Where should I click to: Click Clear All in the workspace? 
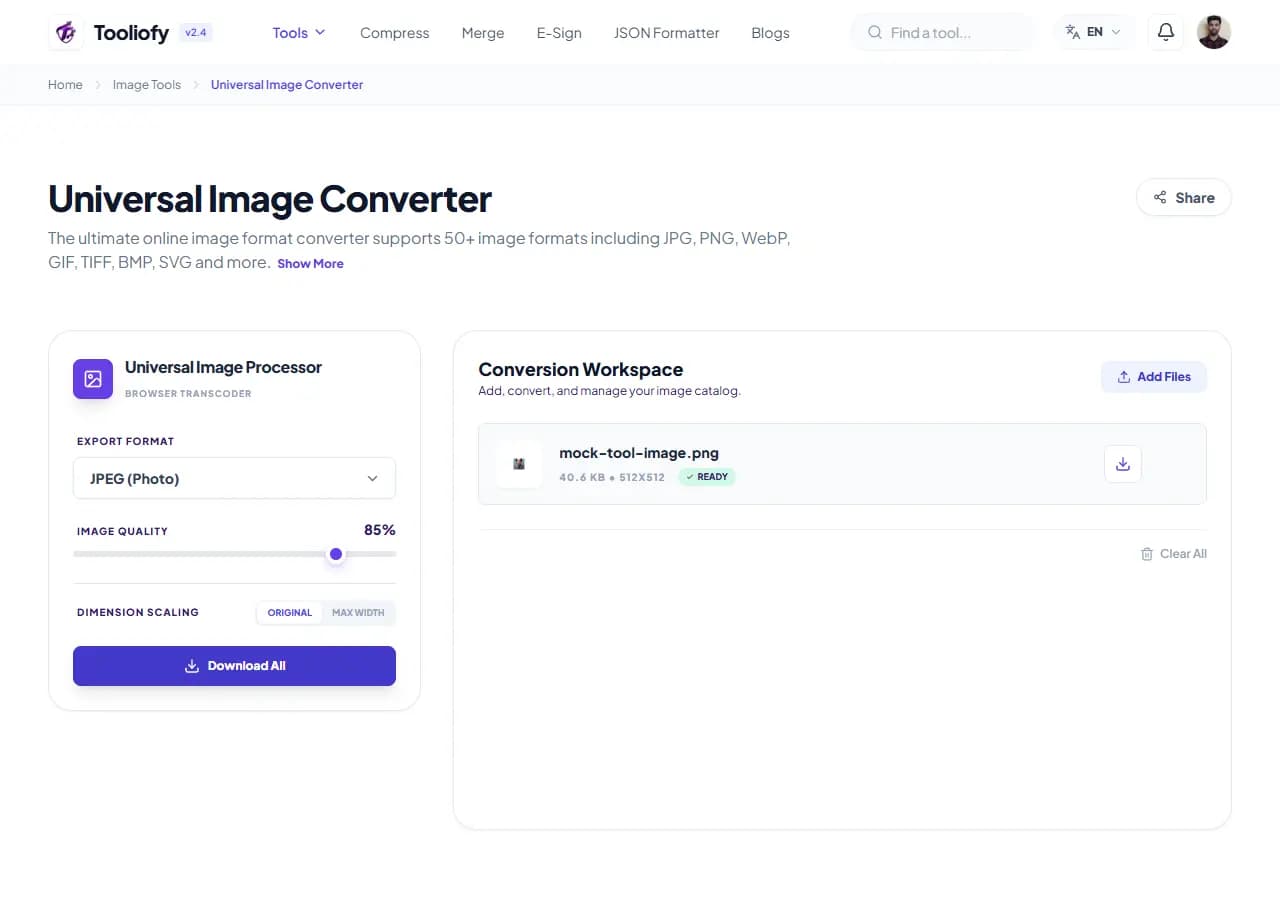click(x=1174, y=554)
